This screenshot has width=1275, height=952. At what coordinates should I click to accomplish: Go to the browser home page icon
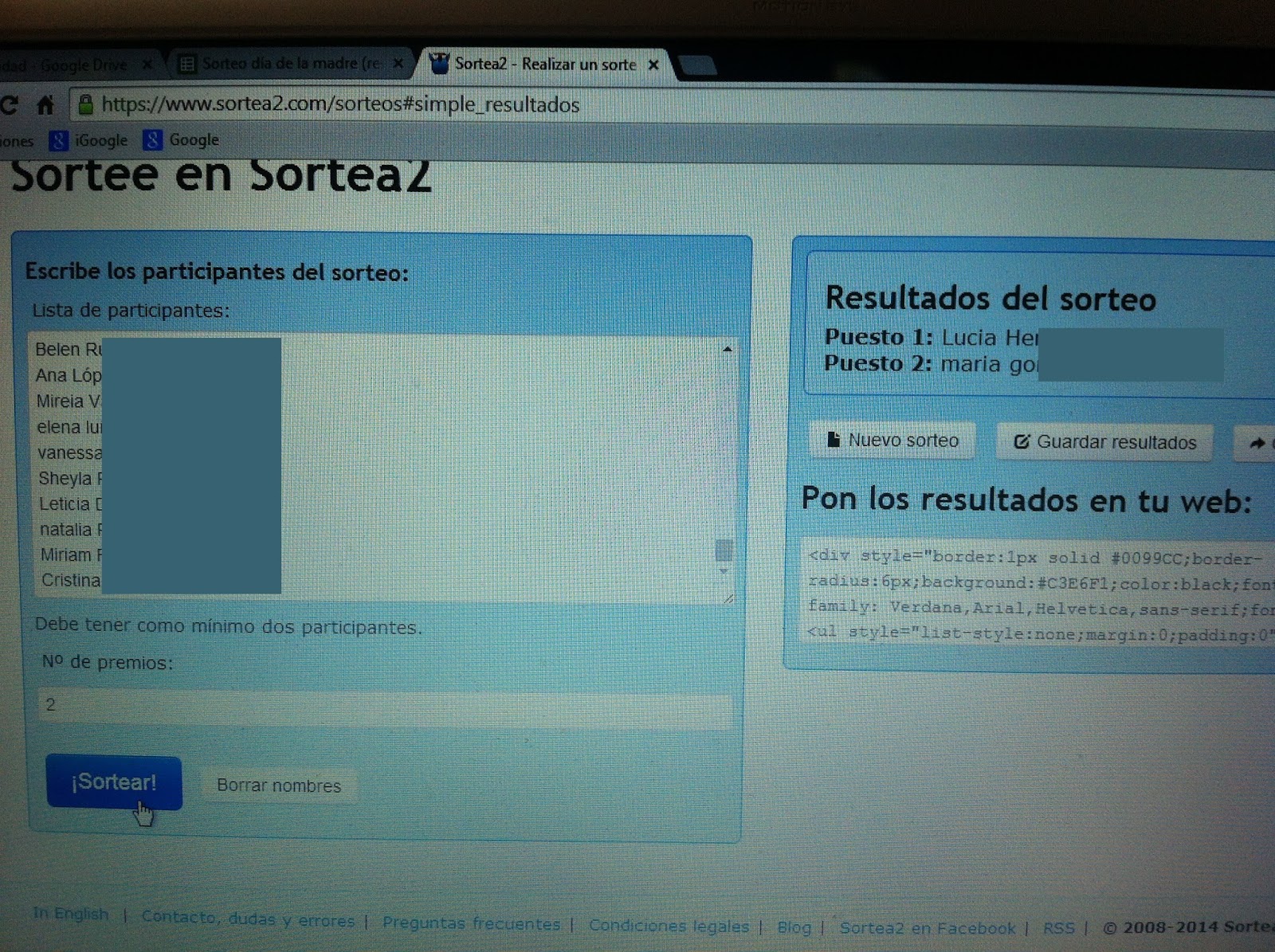pos(45,104)
